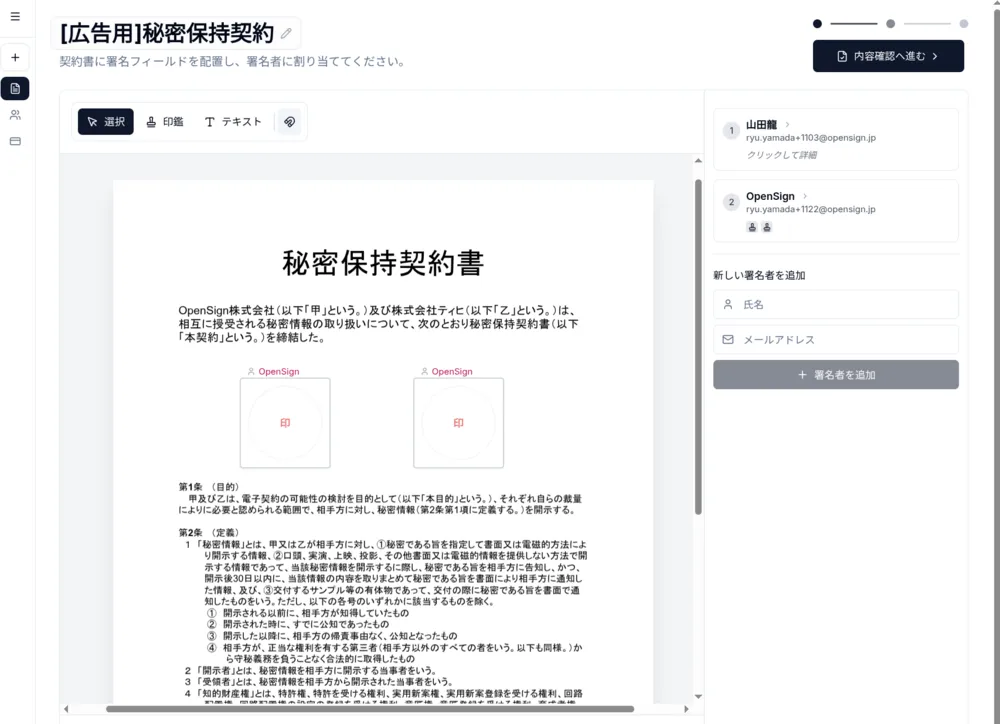Click the second stamp badge under OpenSign signer
The height and width of the screenshot is (724, 1000).
(x=766, y=227)
